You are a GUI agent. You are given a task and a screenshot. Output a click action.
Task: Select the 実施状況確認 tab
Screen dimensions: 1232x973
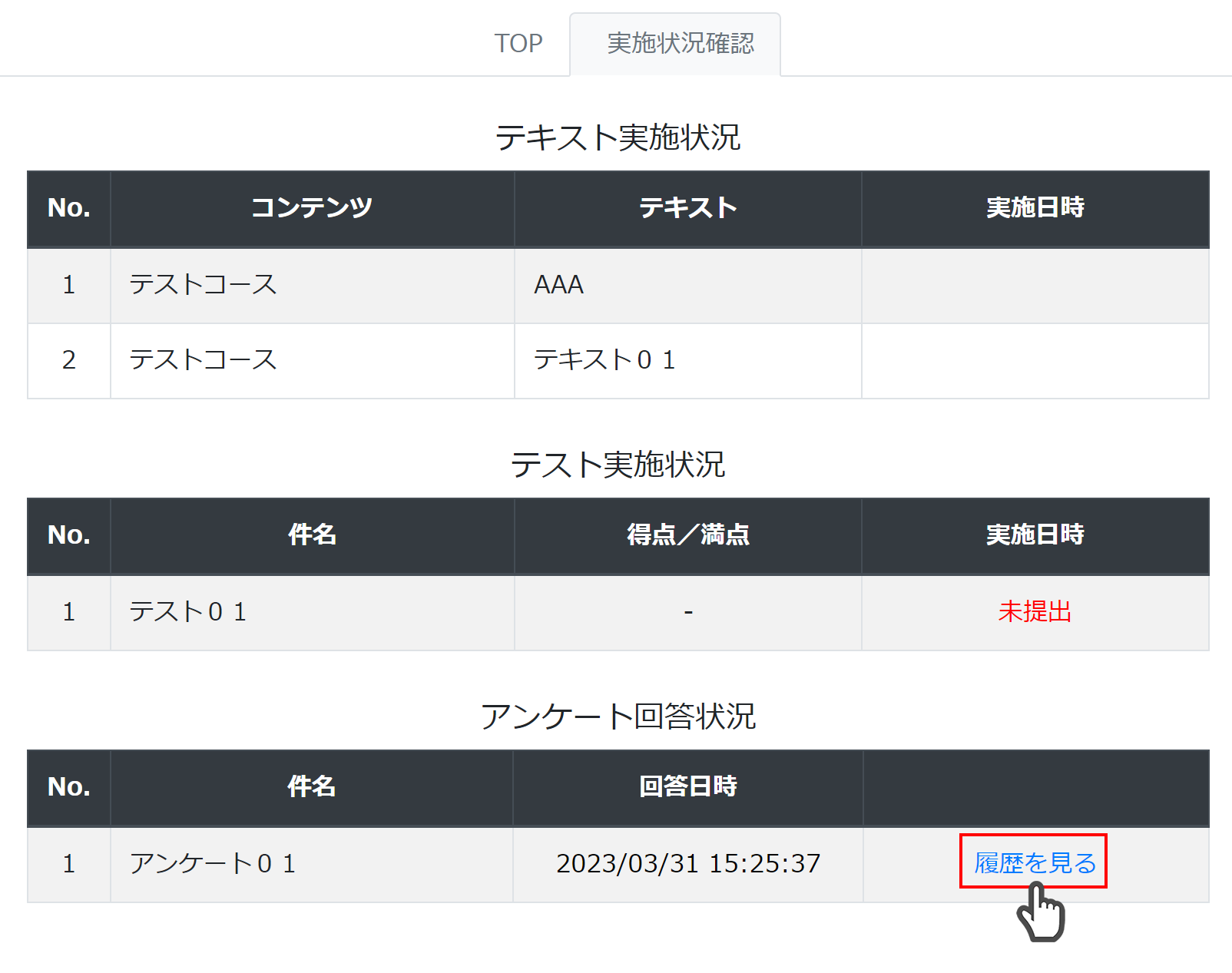680,44
